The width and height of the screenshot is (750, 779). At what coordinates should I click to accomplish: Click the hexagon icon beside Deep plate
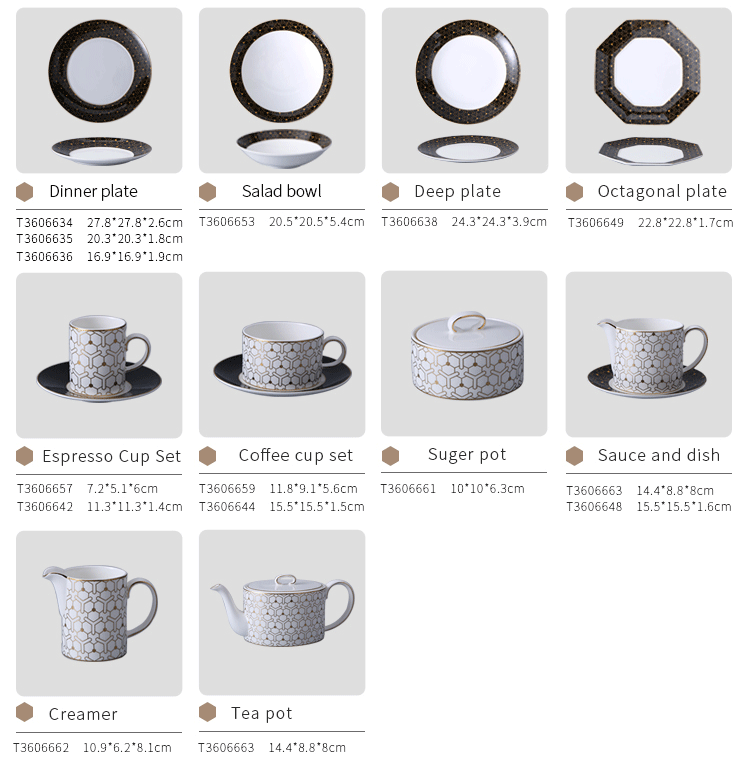(390, 192)
